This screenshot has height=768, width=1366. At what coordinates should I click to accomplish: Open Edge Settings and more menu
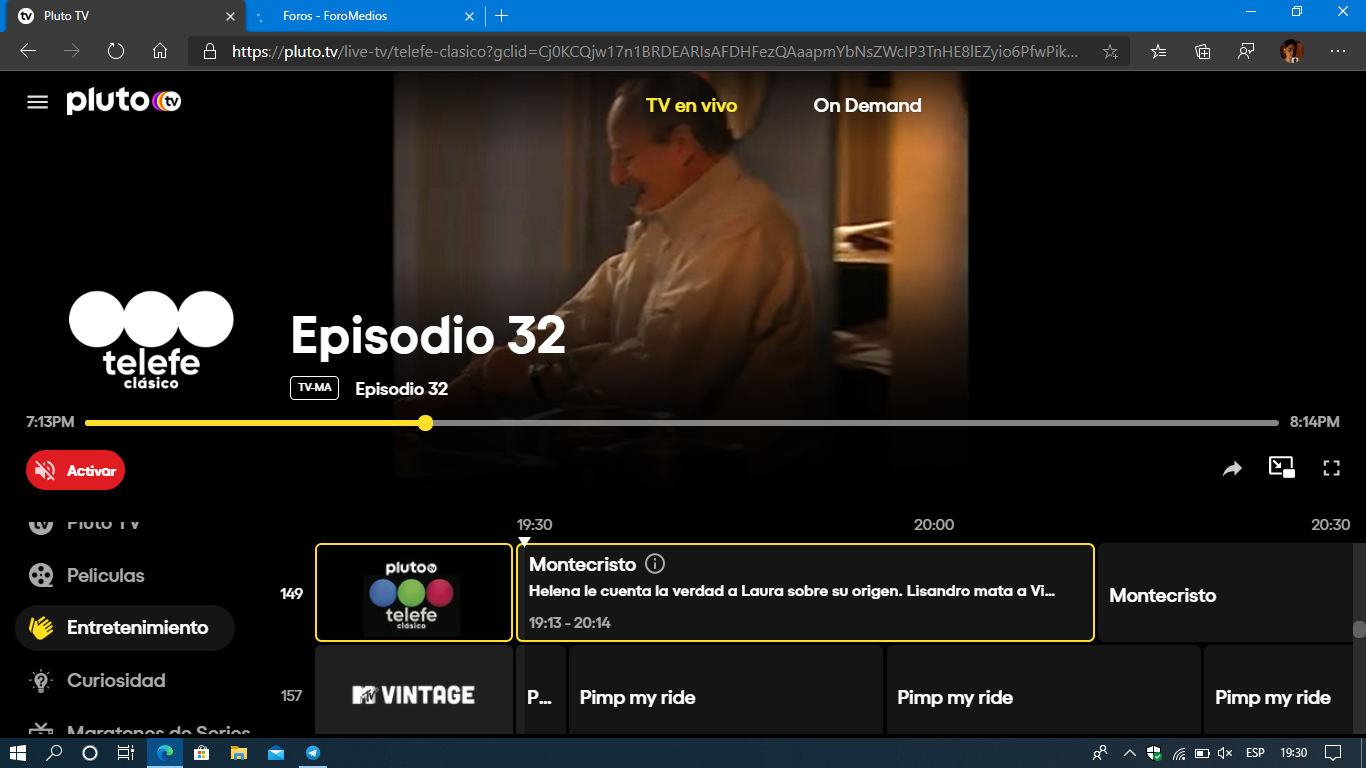click(x=1338, y=51)
